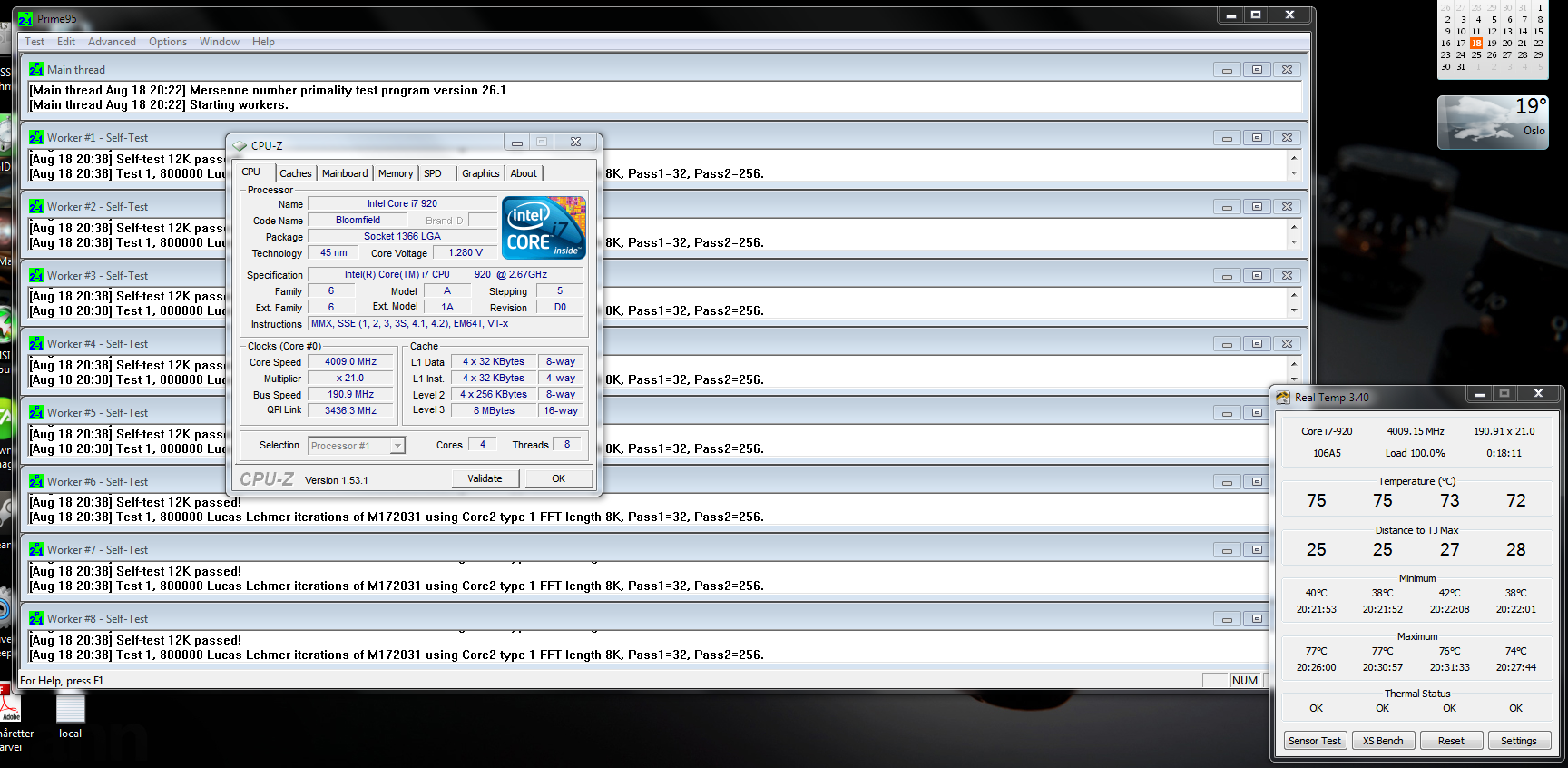This screenshot has width=1568, height=768.
Task: Click the Worker #5 Self-Test window icon
Action: (35, 412)
